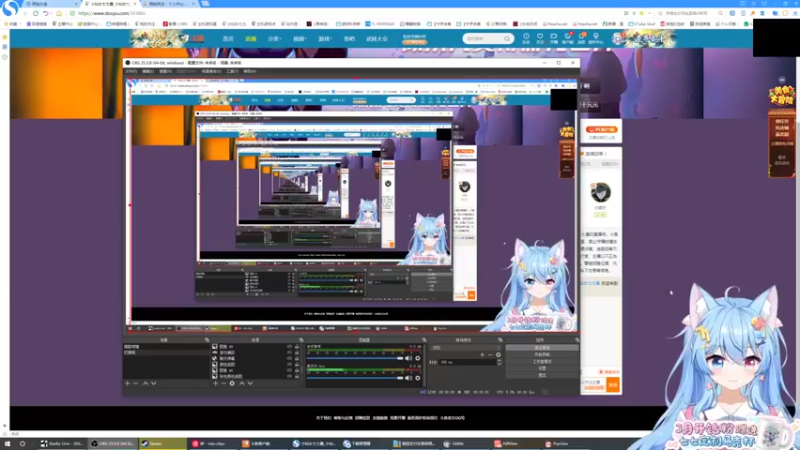Open OBS 场景集合 Scene Collection menu
This screenshot has width=800, height=450.
211,71
